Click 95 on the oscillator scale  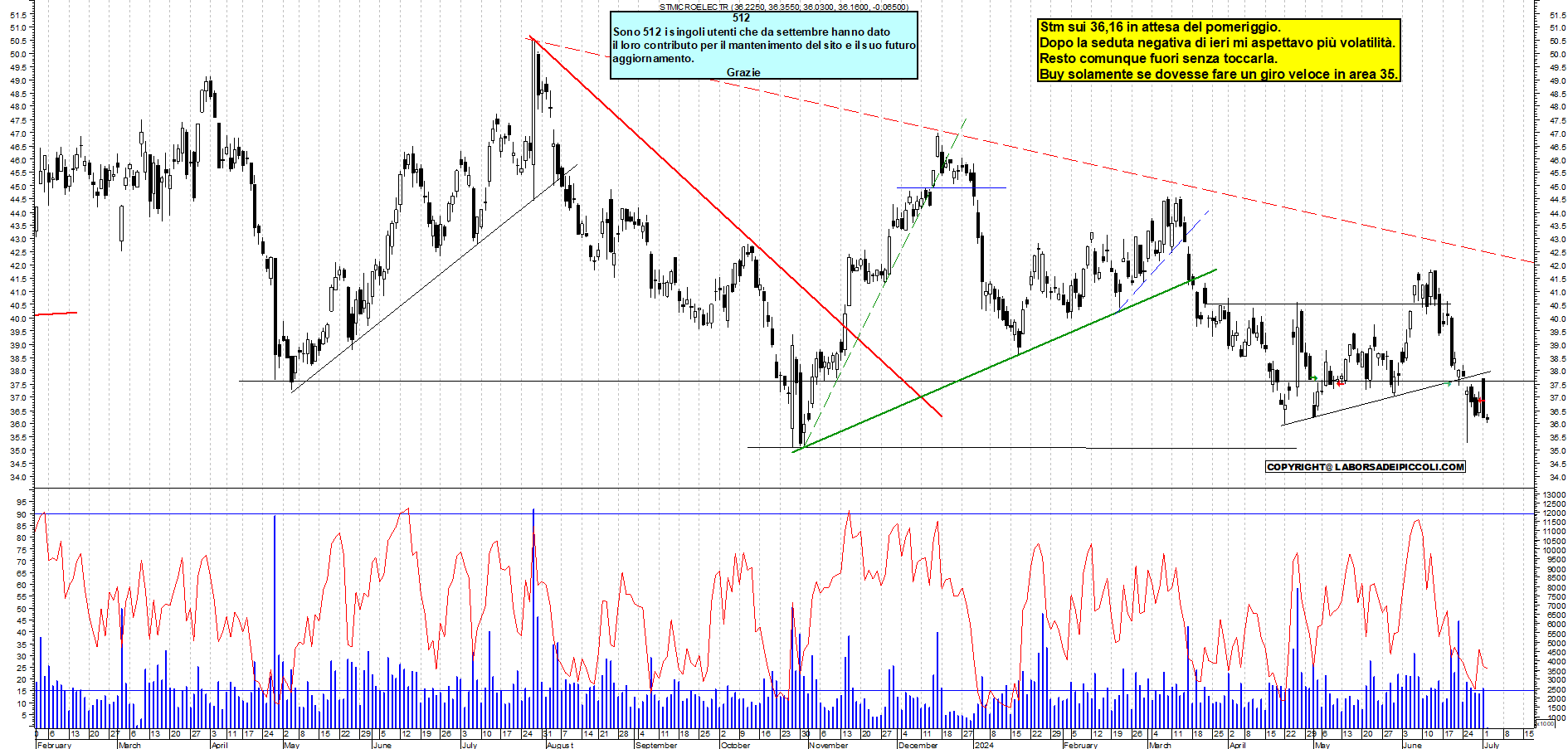pos(22,502)
